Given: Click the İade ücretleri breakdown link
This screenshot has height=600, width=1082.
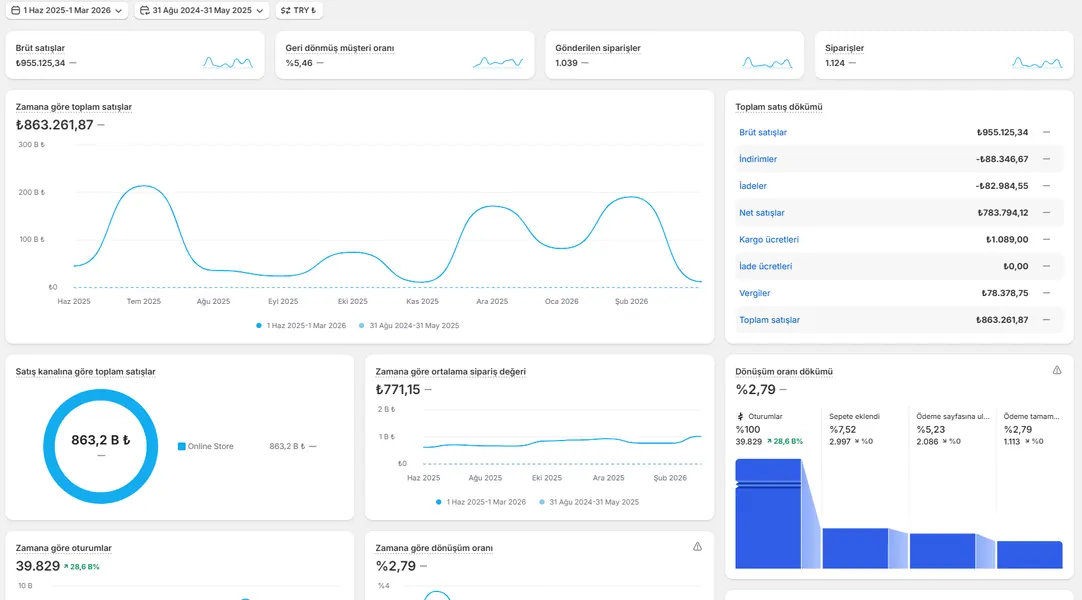Looking at the screenshot, I should coord(765,266).
